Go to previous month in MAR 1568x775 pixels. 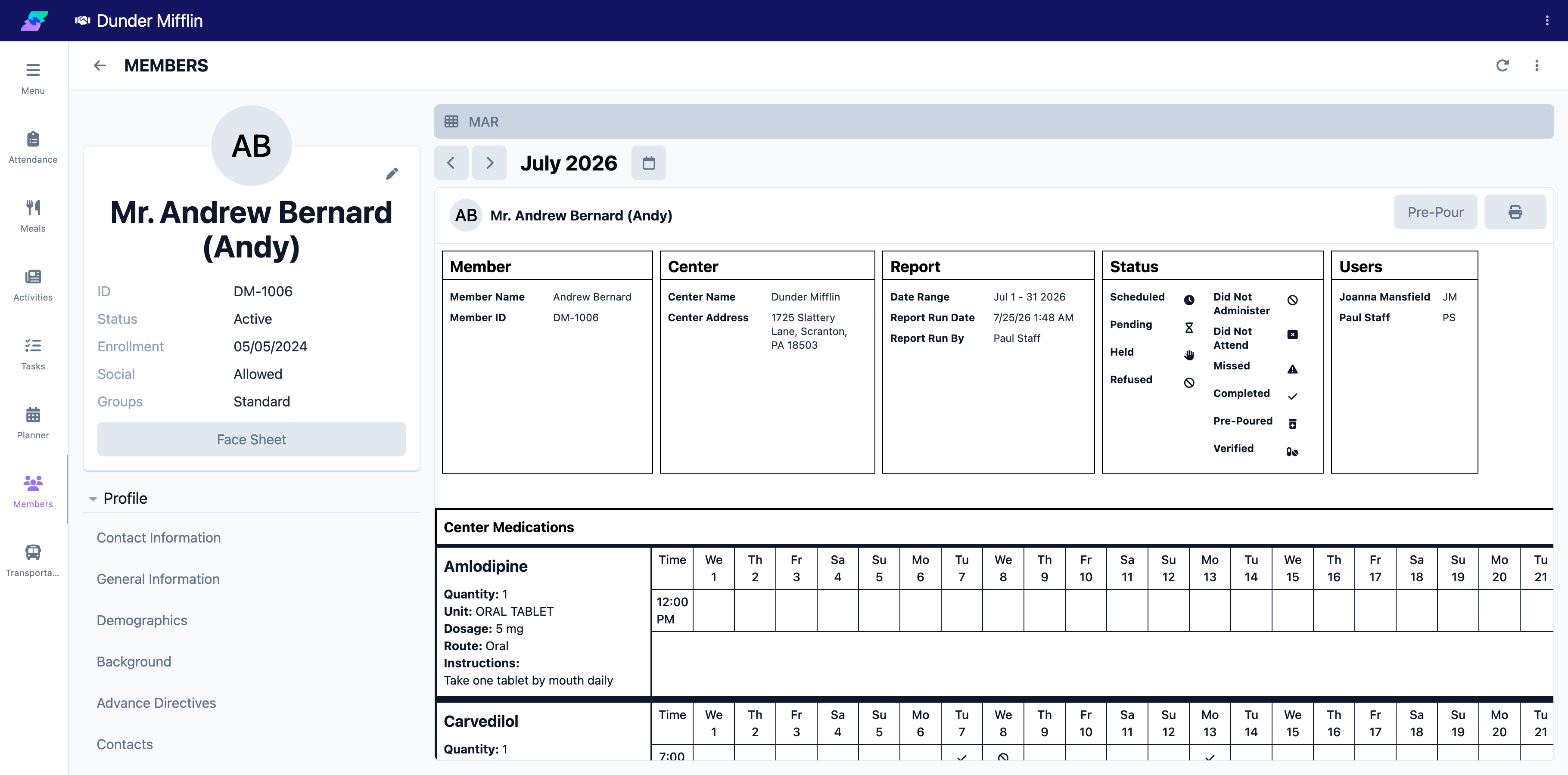click(451, 162)
